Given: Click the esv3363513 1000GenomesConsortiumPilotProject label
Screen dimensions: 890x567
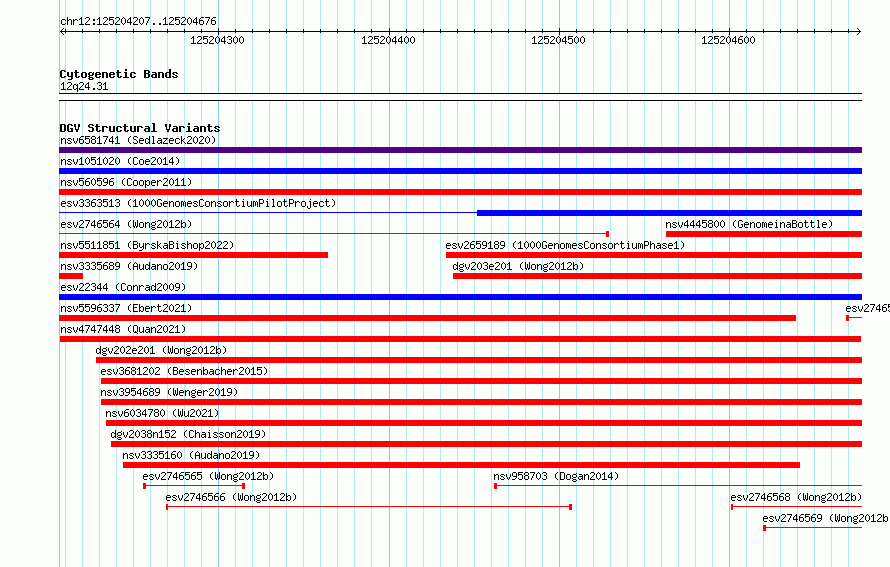Looking at the screenshot, I should (x=198, y=203).
